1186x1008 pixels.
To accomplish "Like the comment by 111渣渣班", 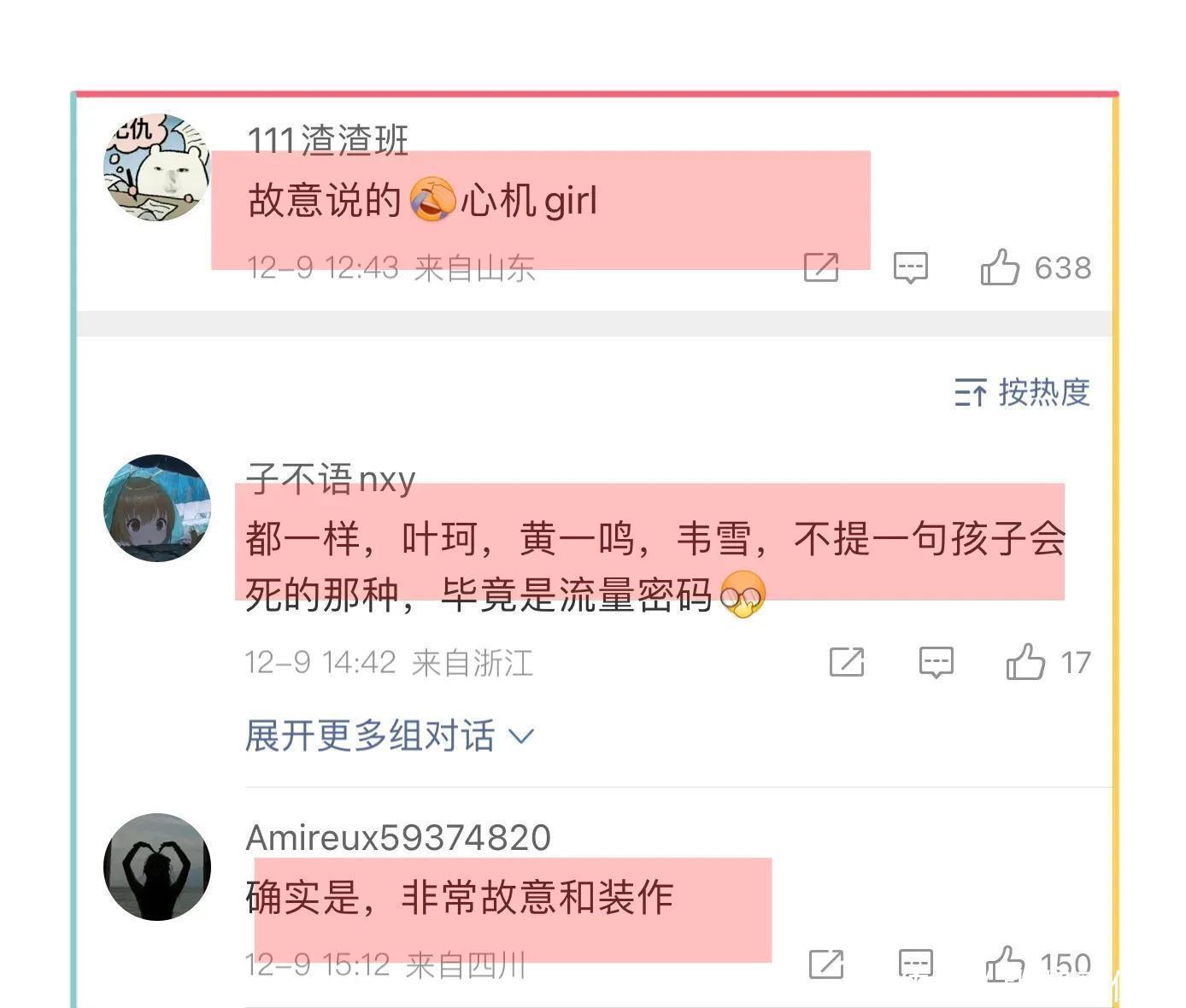I will coord(1035,267).
